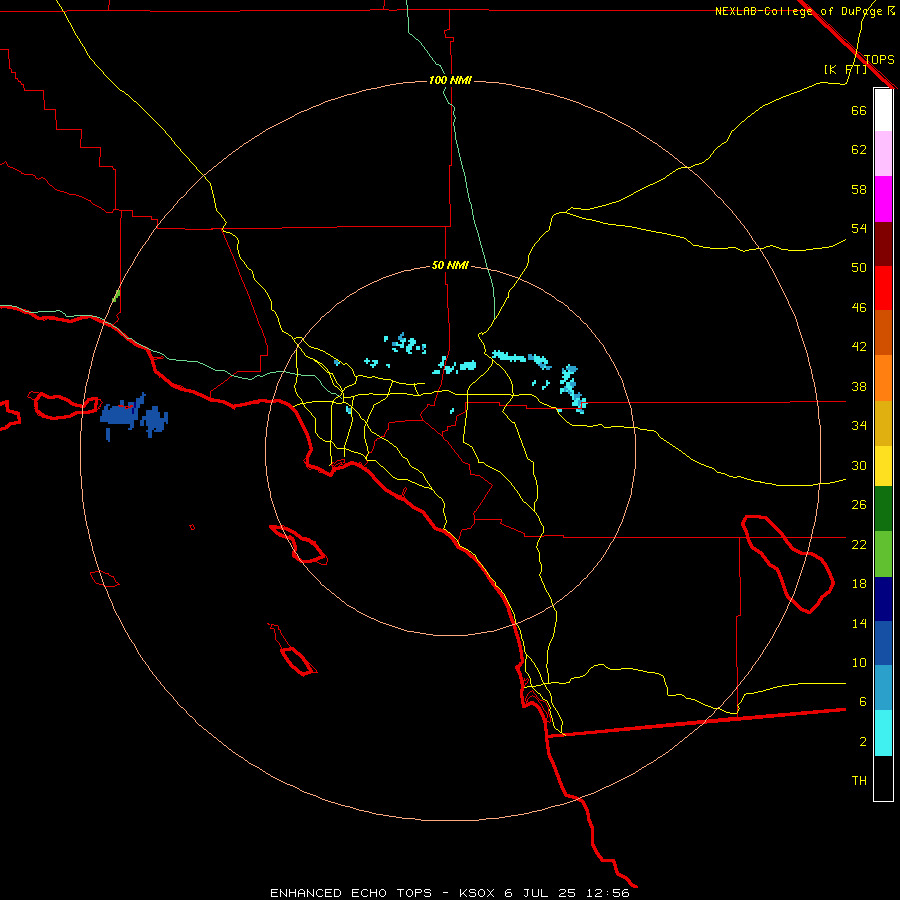Select the "42" legend value
Image resolution: width=900 pixels, height=900 pixels.
click(859, 347)
